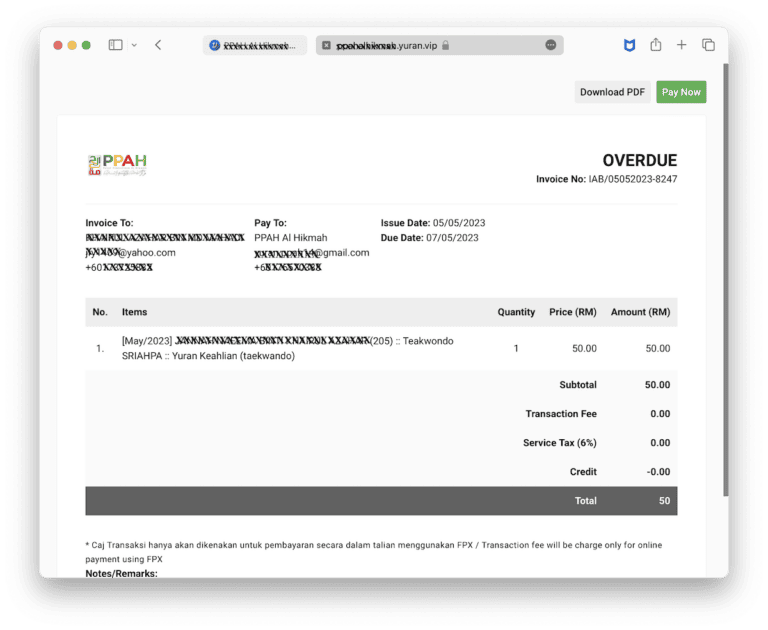Screen dimensions: 768x630
Task: Expand the sidebar tab group dropdown chevron
Action: [x=134, y=45]
